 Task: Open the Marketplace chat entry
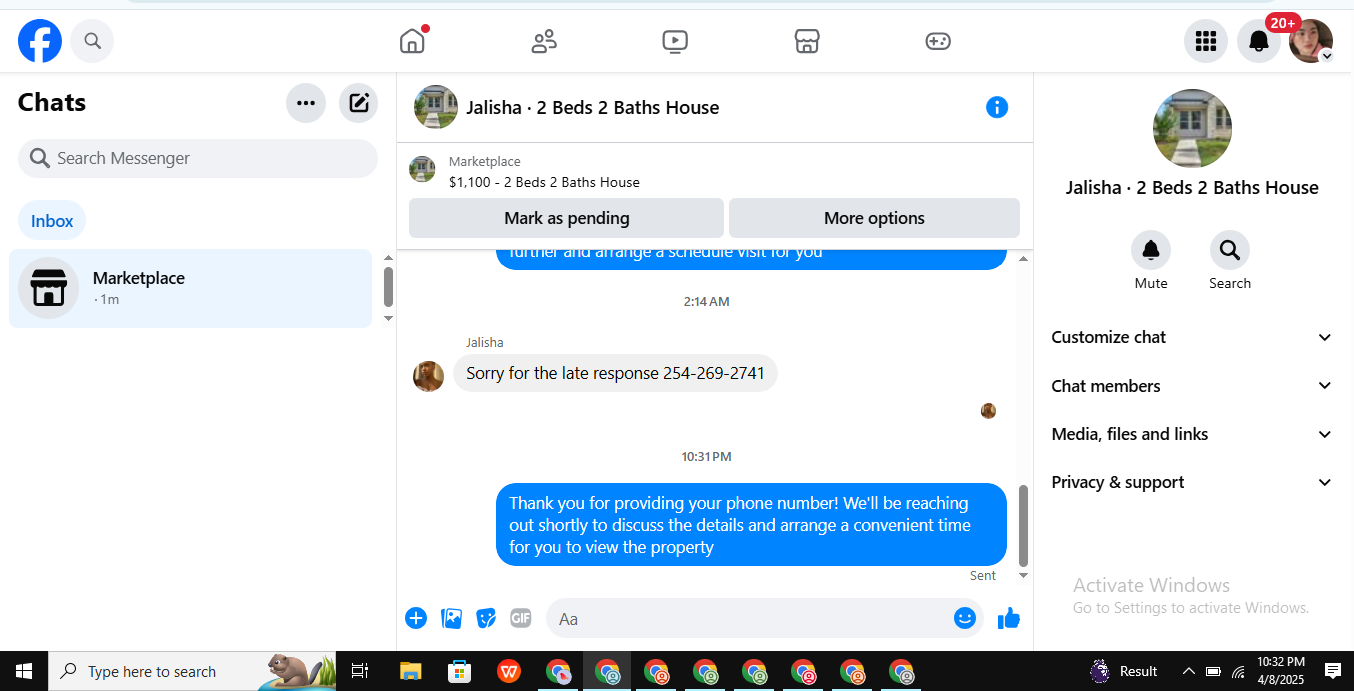click(x=190, y=288)
